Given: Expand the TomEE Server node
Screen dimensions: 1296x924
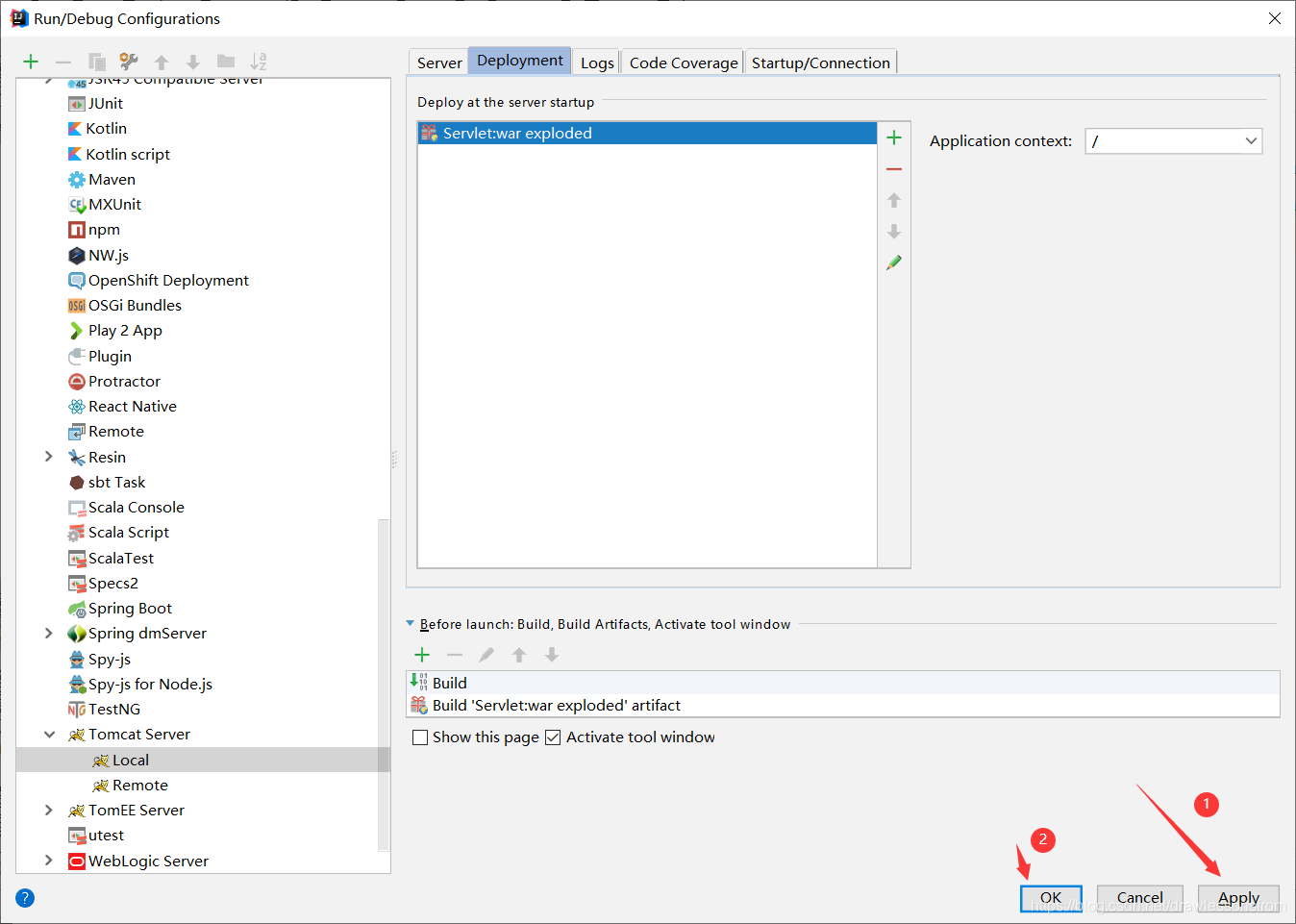Looking at the screenshot, I should 49,810.
